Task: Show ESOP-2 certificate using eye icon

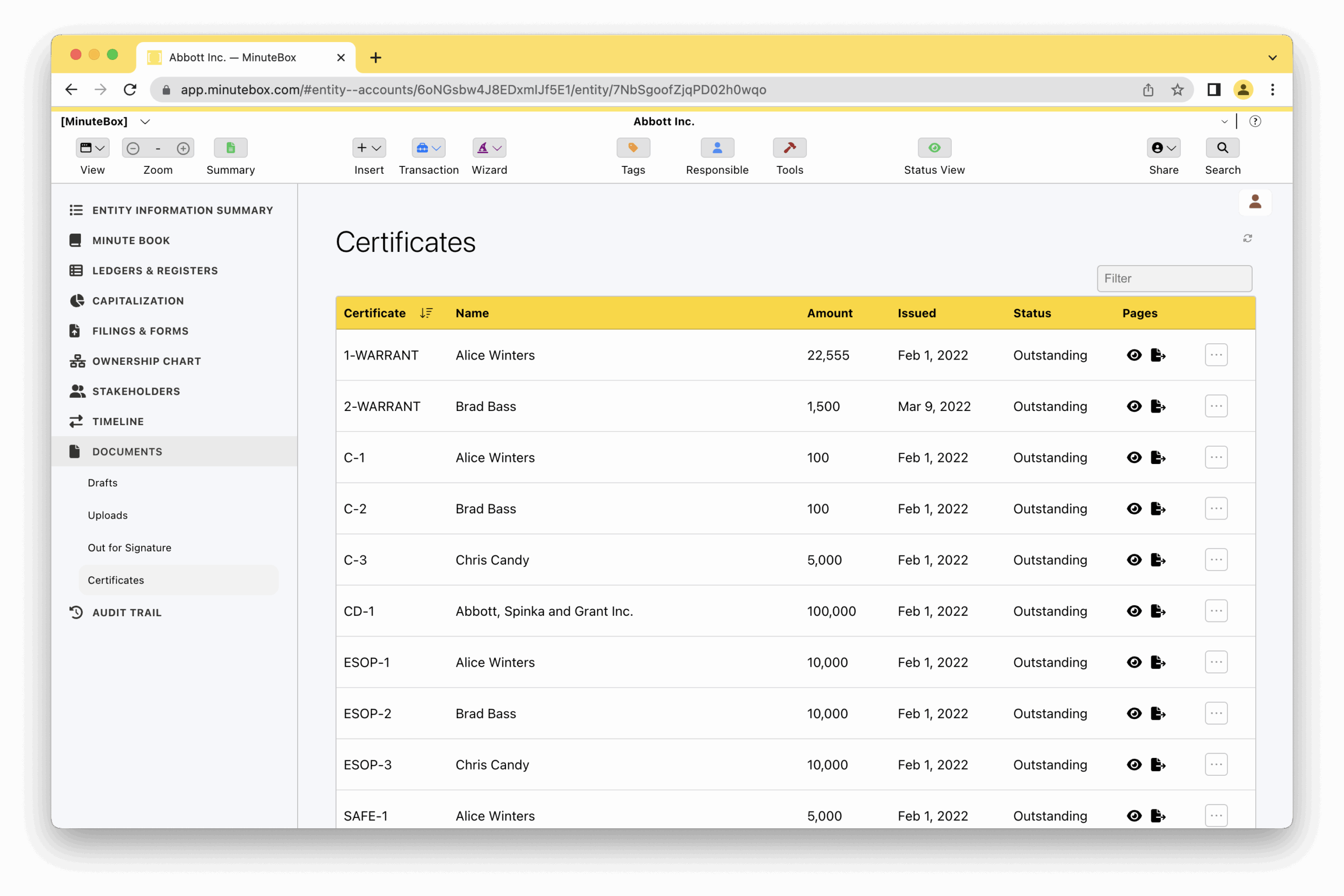Action: tap(1133, 714)
